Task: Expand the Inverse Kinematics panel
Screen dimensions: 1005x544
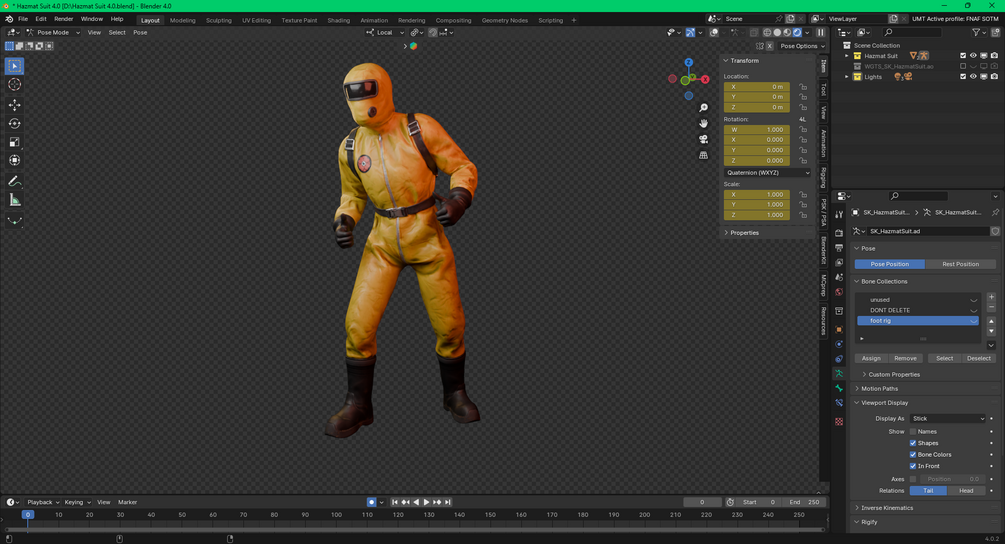Action: click(886, 508)
